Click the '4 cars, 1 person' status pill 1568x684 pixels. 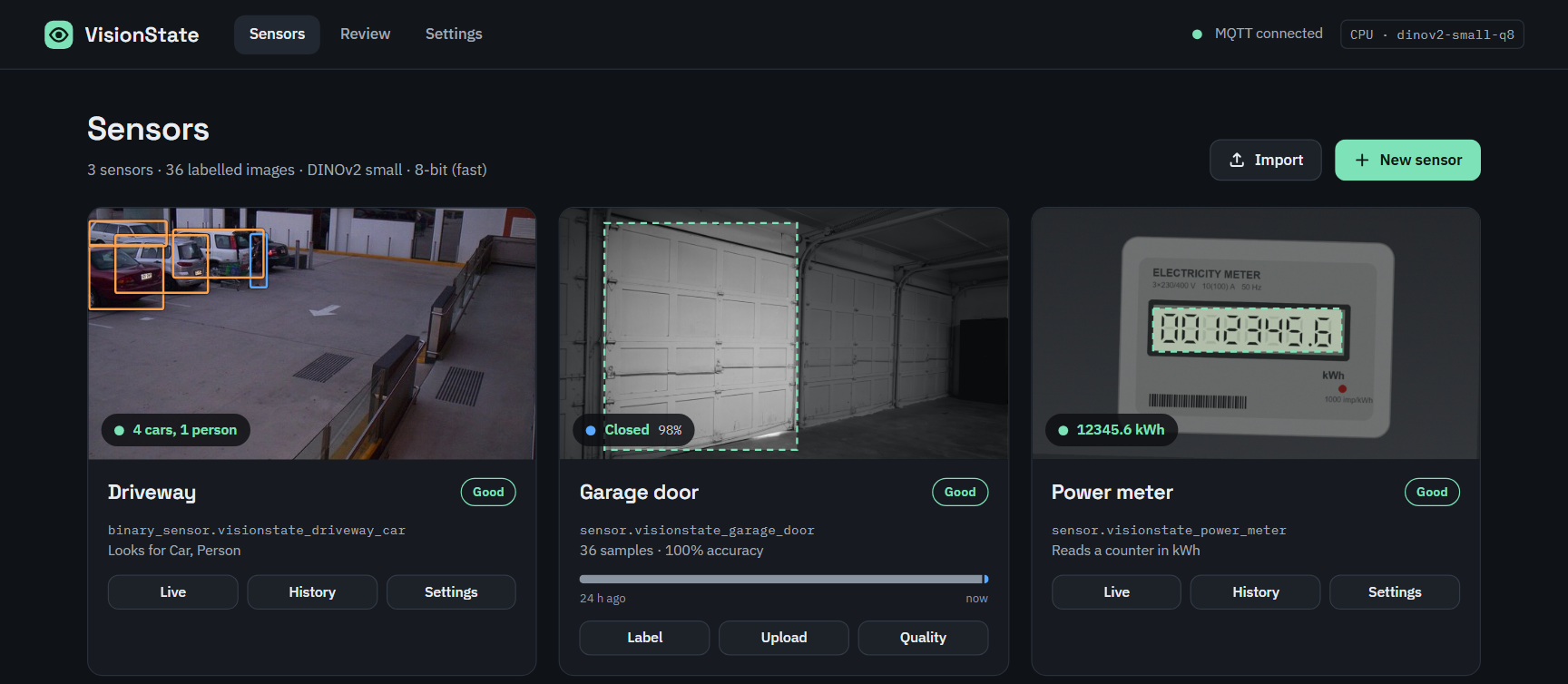point(175,430)
